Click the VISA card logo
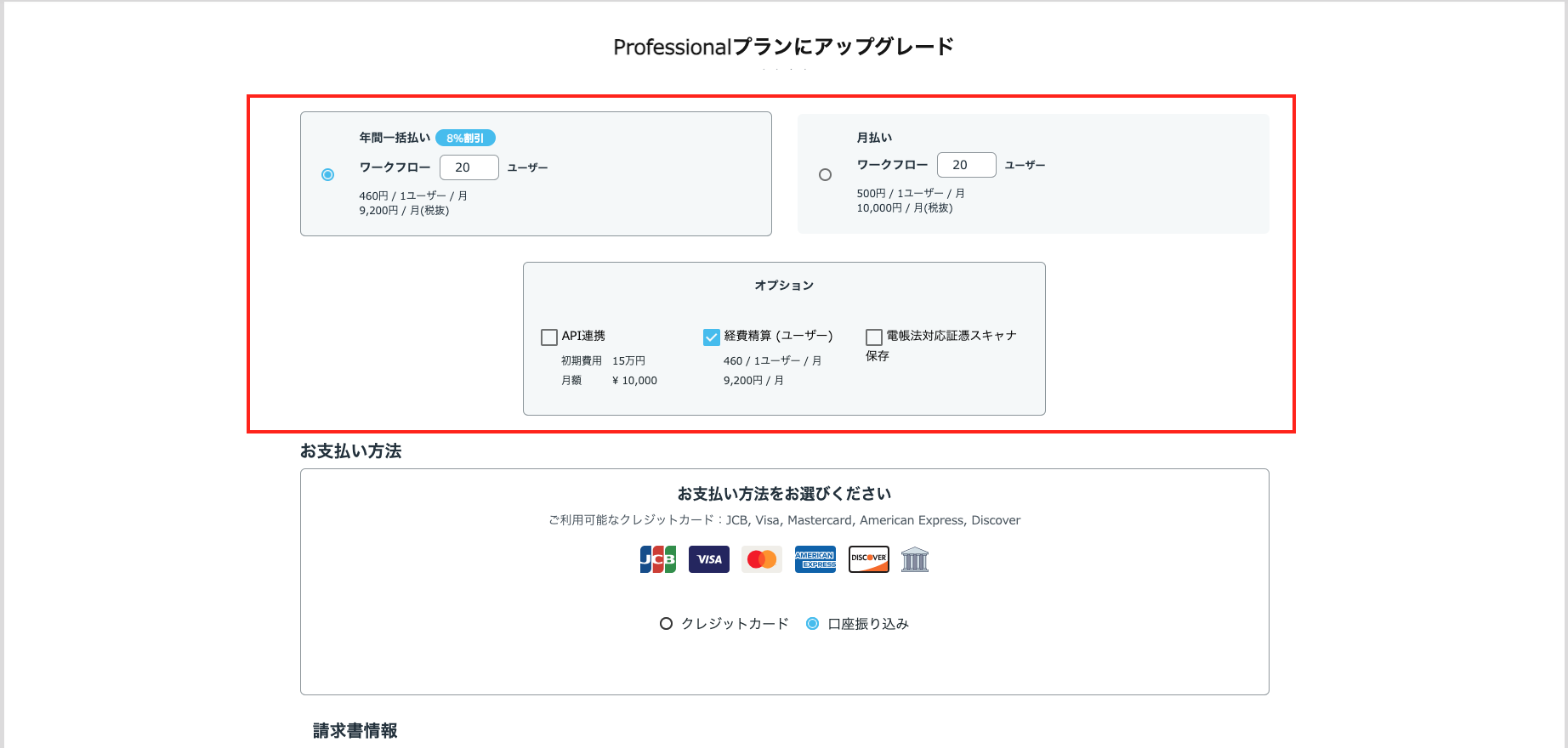1568x748 pixels. [709, 559]
